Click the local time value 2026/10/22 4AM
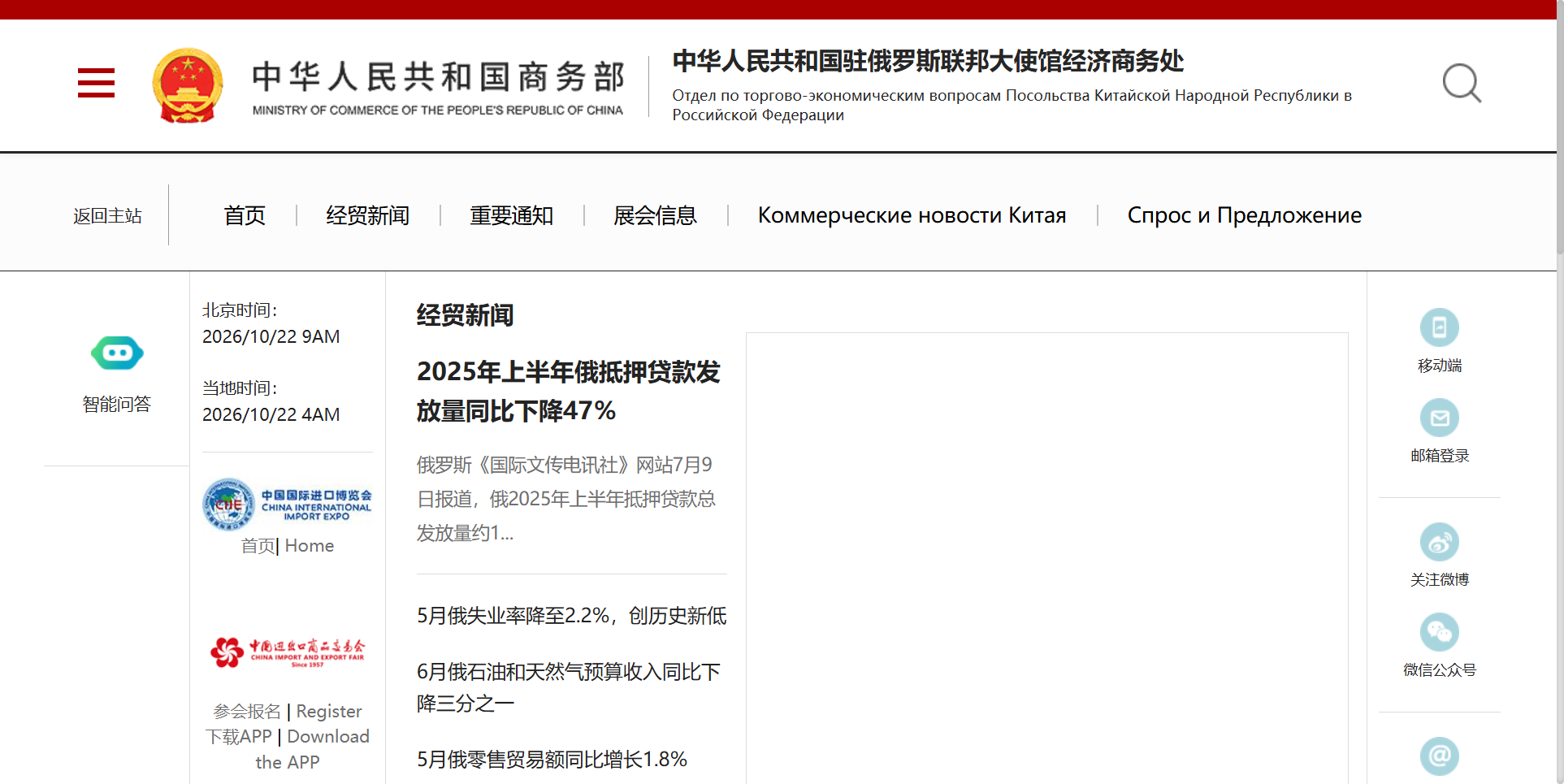The height and width of the screenshot is (784, 1564). pos(271,414)
